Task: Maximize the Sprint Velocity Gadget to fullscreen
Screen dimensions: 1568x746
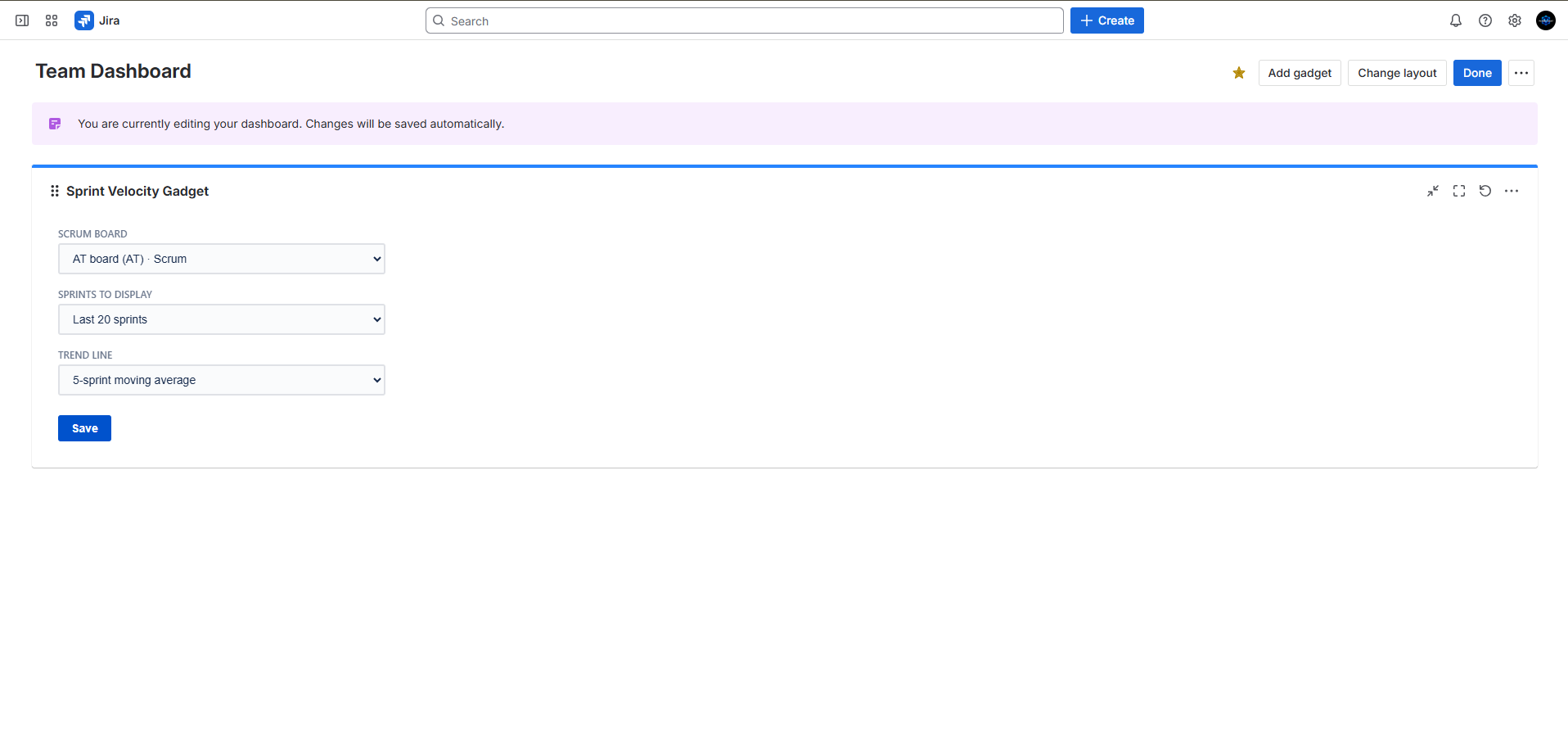Action: (x=1458, y=191)
